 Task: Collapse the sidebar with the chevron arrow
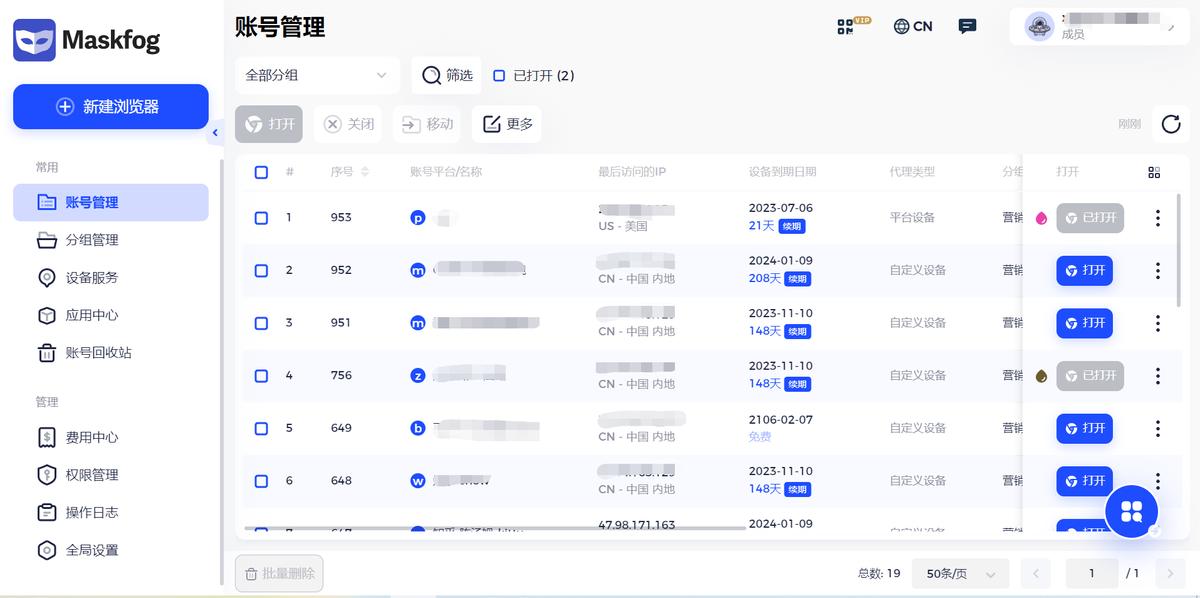click(215, 132)
